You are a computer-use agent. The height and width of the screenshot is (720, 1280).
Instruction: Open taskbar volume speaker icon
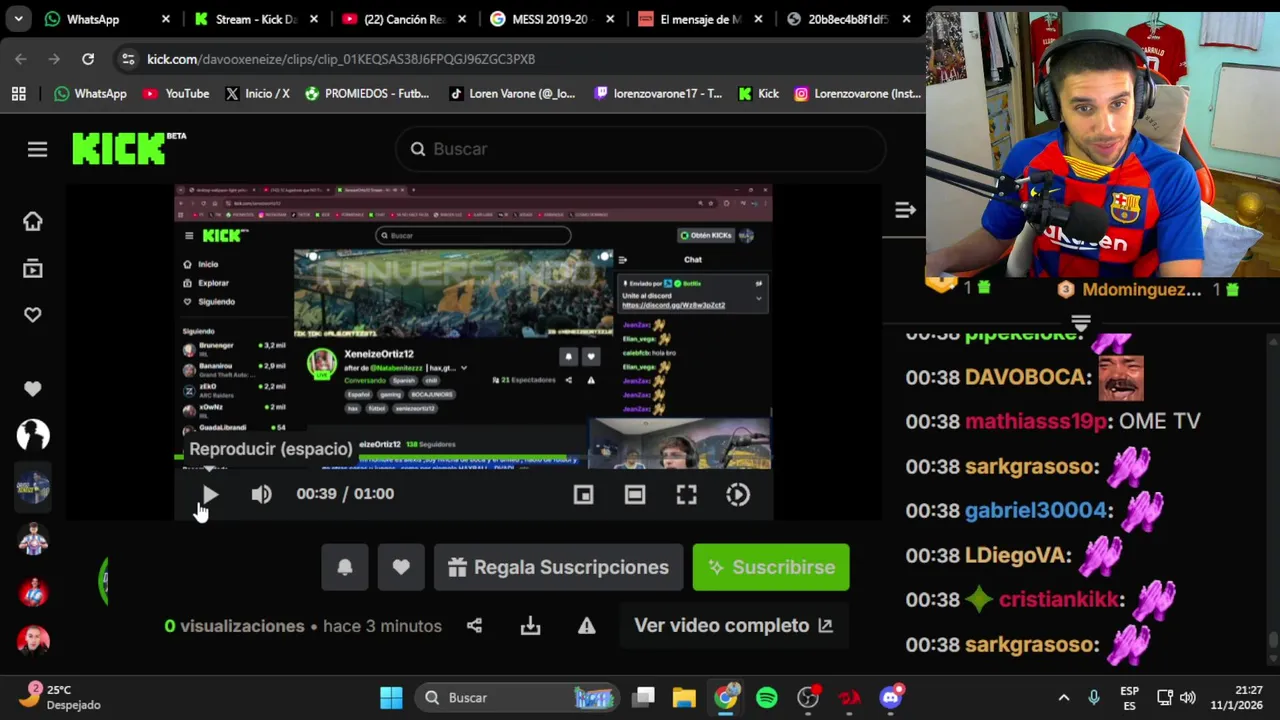(1188, 698)
